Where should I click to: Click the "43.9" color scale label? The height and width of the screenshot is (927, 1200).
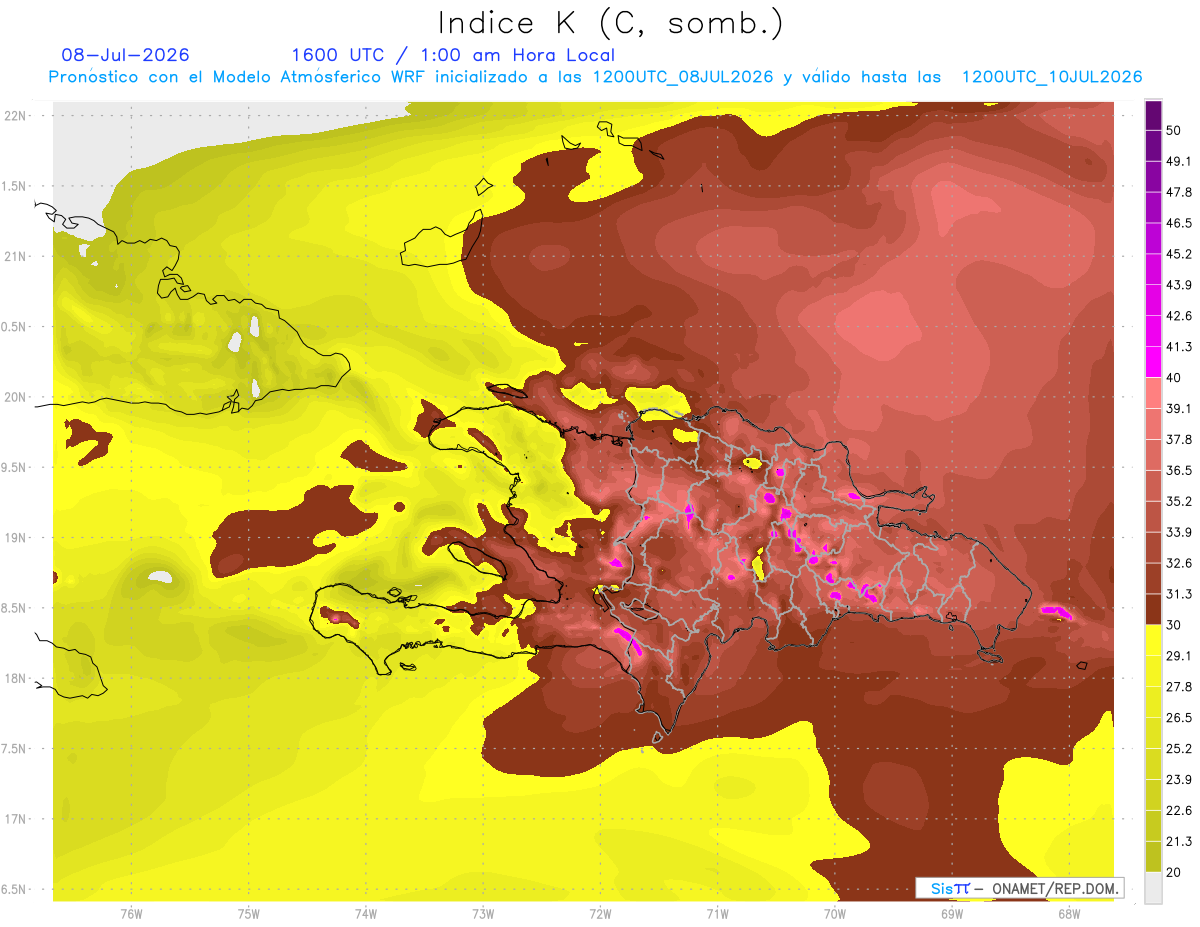click(1179, 285)
